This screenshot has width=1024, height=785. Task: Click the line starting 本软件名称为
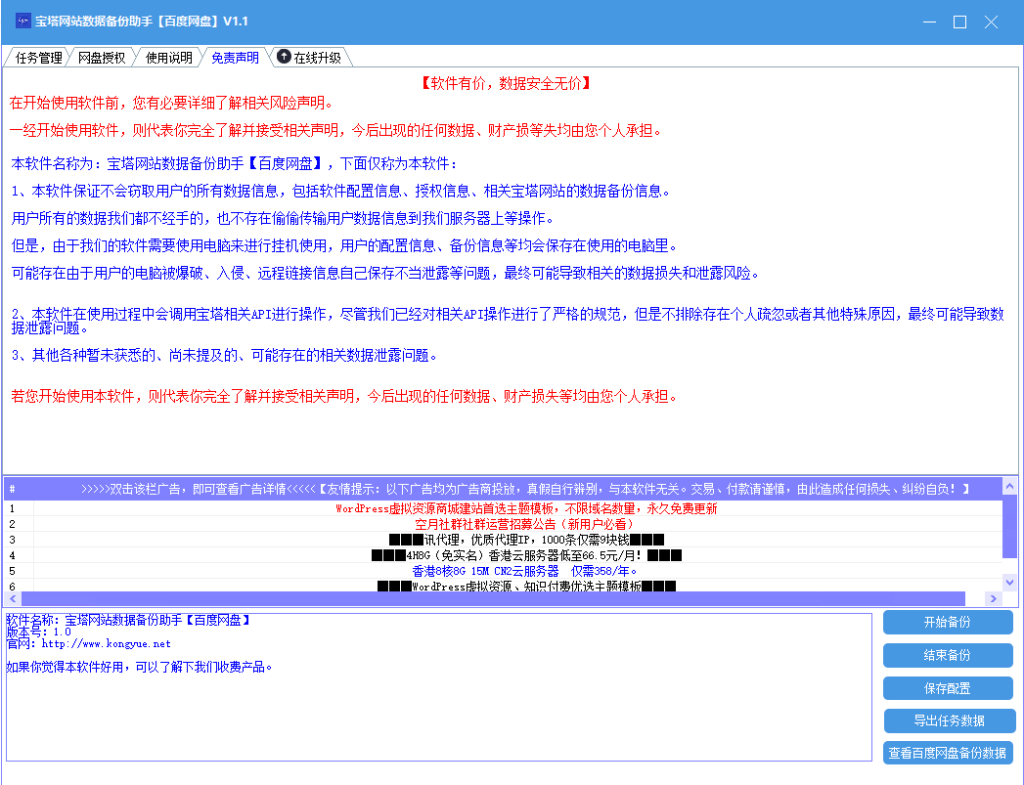pyautogui.click(x=235, y=163)
